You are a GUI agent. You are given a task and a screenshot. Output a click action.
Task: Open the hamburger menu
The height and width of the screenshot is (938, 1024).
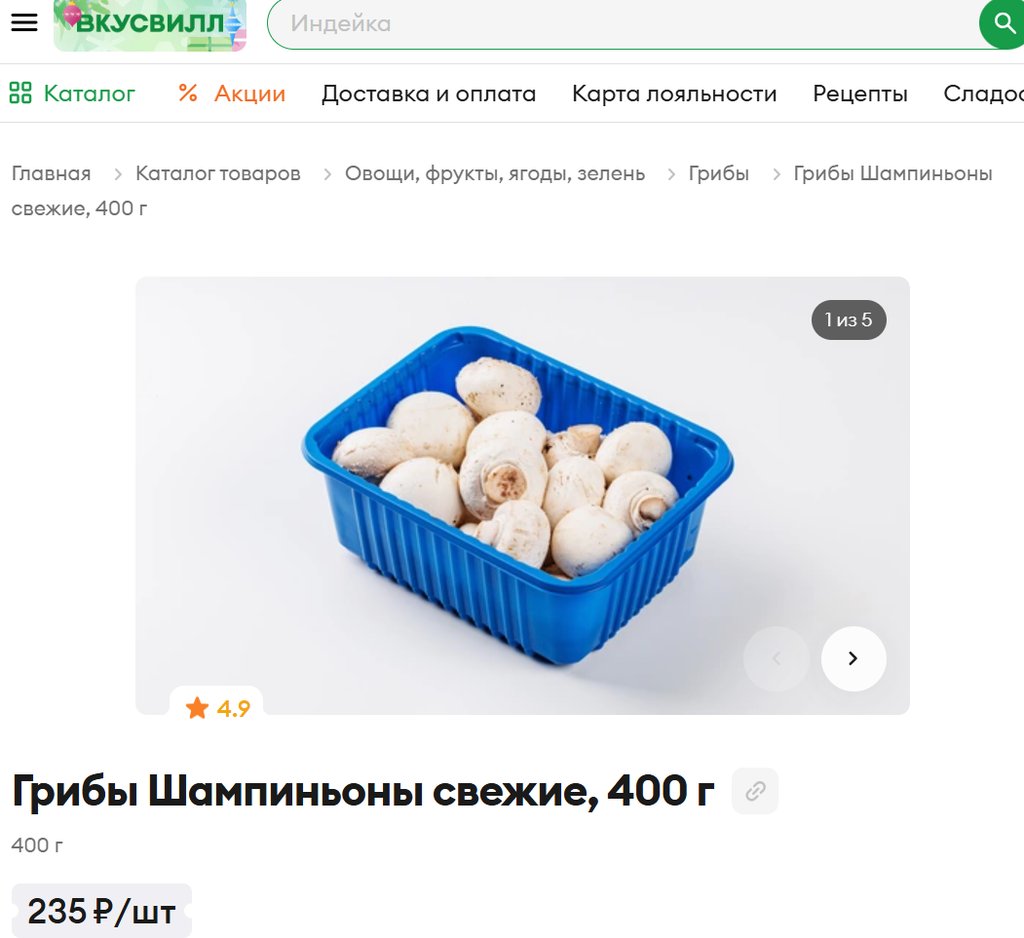24,23
